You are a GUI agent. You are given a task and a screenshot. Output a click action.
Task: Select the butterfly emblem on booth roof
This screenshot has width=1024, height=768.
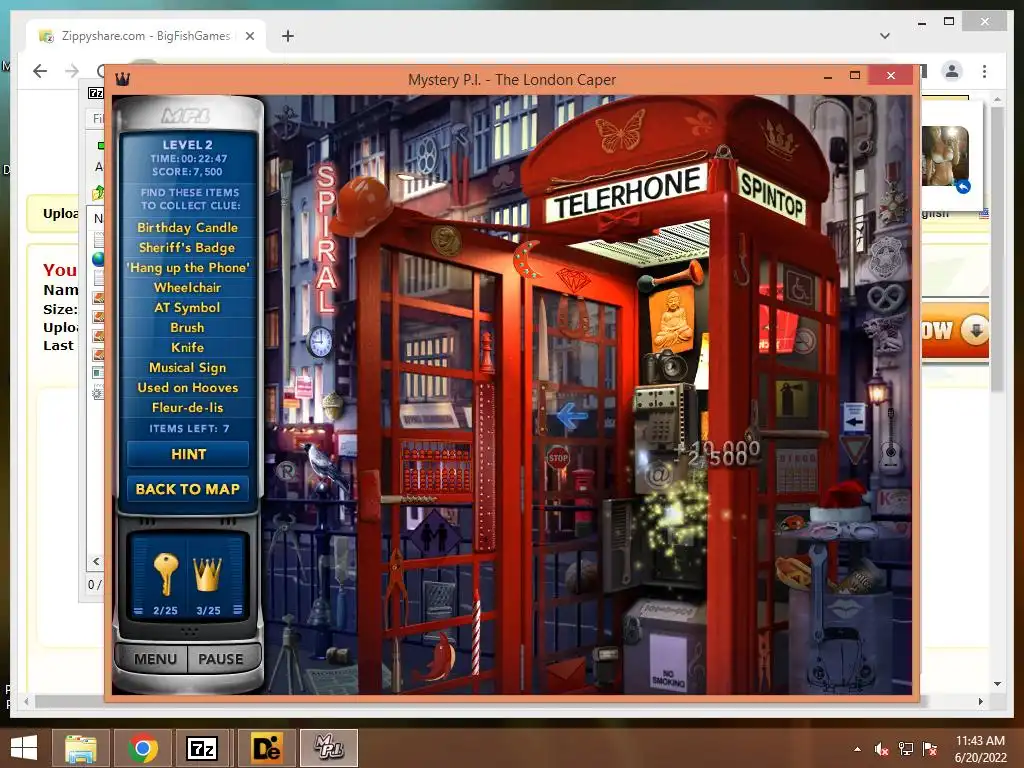[620, 131]
